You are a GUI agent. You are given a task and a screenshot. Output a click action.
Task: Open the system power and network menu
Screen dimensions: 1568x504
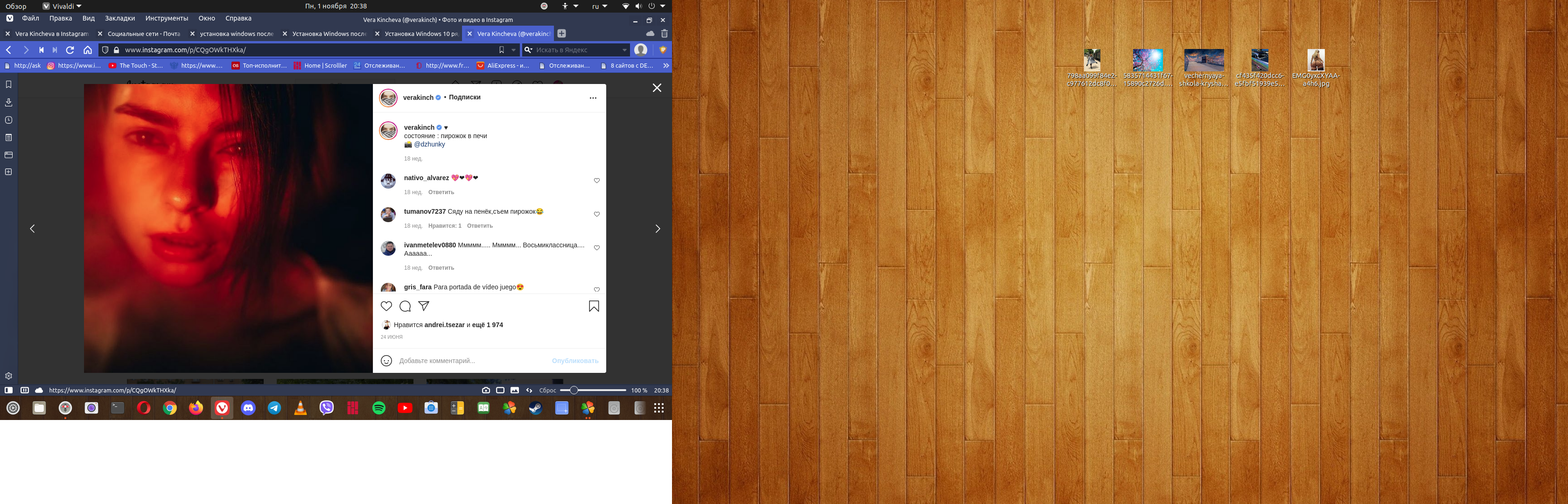[644, 6]
